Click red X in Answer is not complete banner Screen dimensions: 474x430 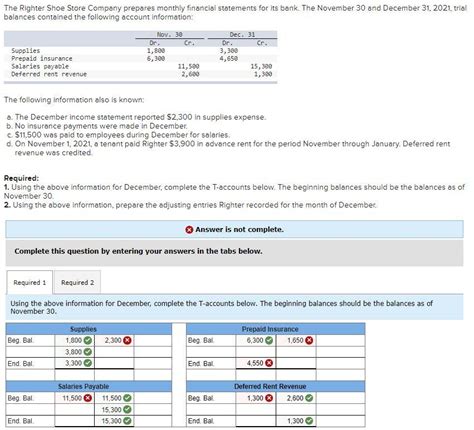(x=189, y=230)
